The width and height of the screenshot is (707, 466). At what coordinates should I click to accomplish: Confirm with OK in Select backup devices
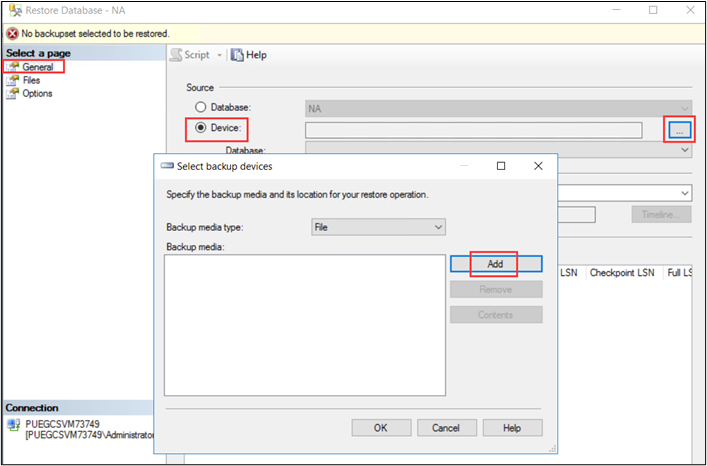click(381, 428)
